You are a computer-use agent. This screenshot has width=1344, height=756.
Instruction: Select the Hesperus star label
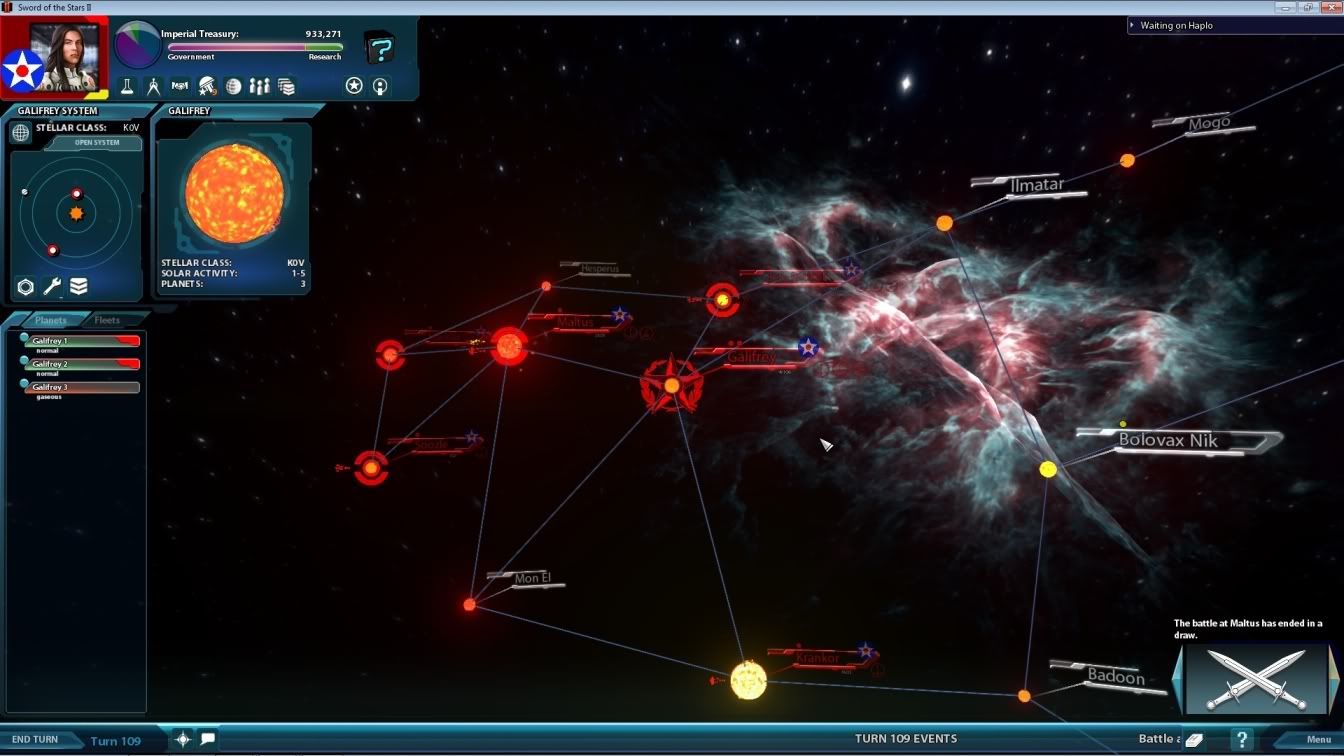pyautogui.click(x=600, y=269)
